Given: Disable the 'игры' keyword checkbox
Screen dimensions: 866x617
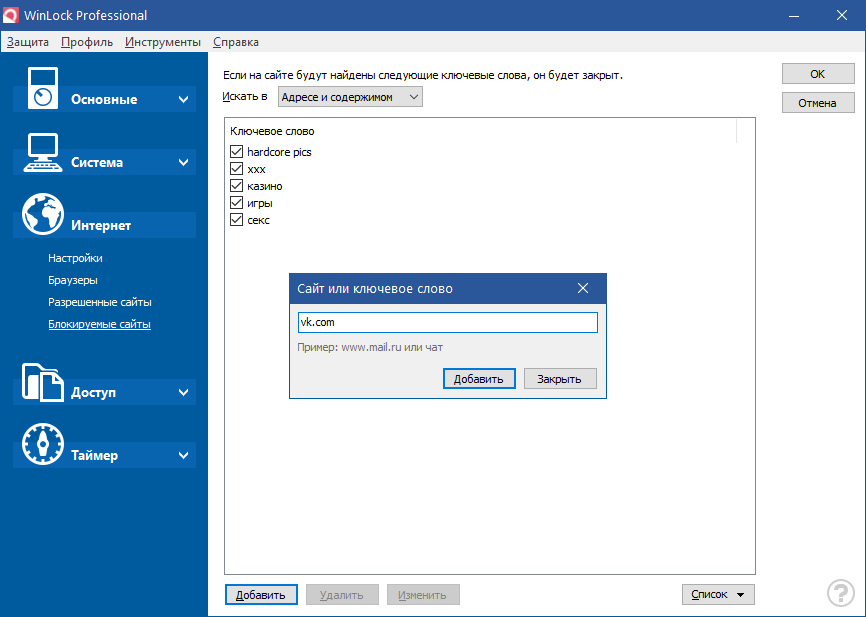Looking at the screenshot, I should [x=237, y=203].
